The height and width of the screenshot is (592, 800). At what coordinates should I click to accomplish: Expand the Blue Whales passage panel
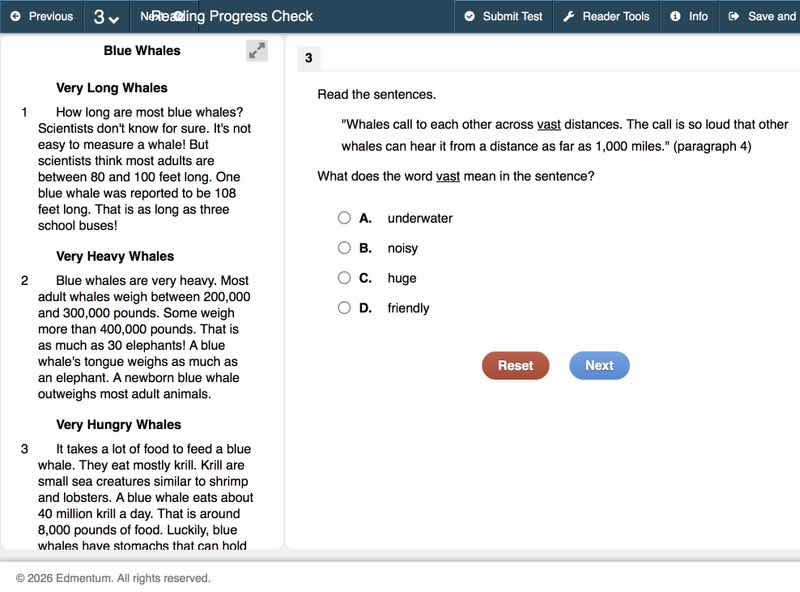(257, 51)
